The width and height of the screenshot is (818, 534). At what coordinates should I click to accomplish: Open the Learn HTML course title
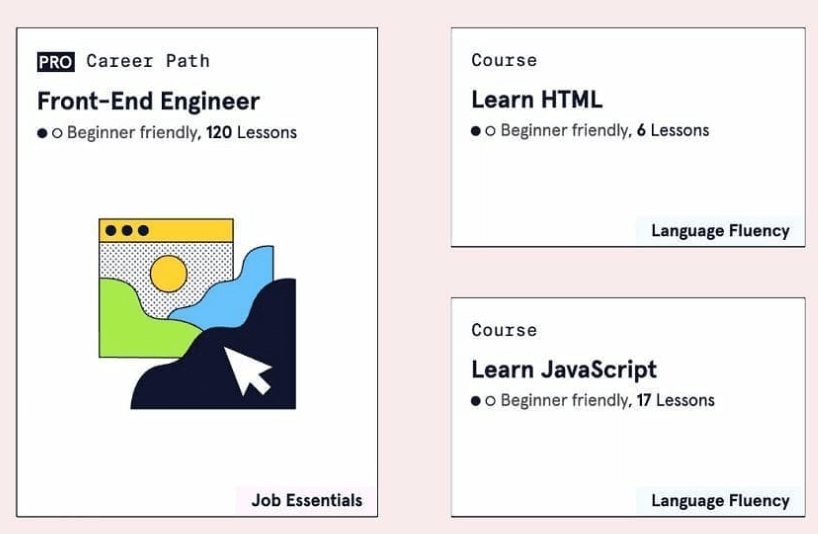(x=537, y=100)
